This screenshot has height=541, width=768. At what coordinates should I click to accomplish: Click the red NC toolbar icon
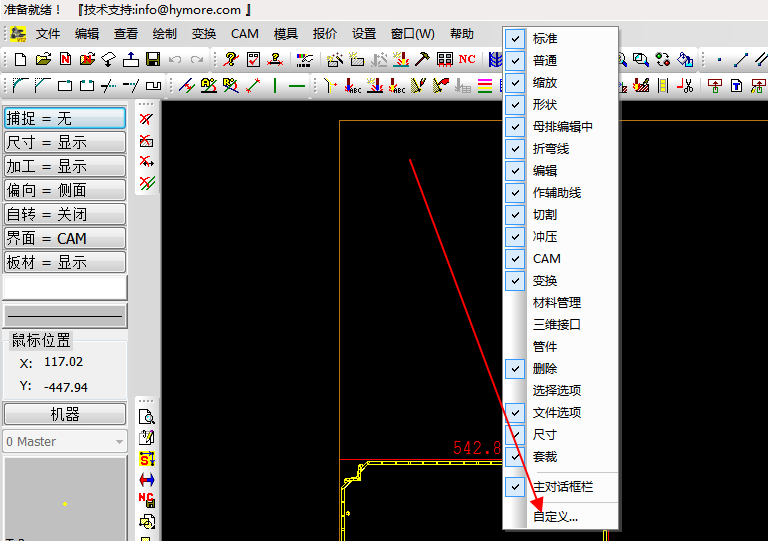tap(467, 60)
